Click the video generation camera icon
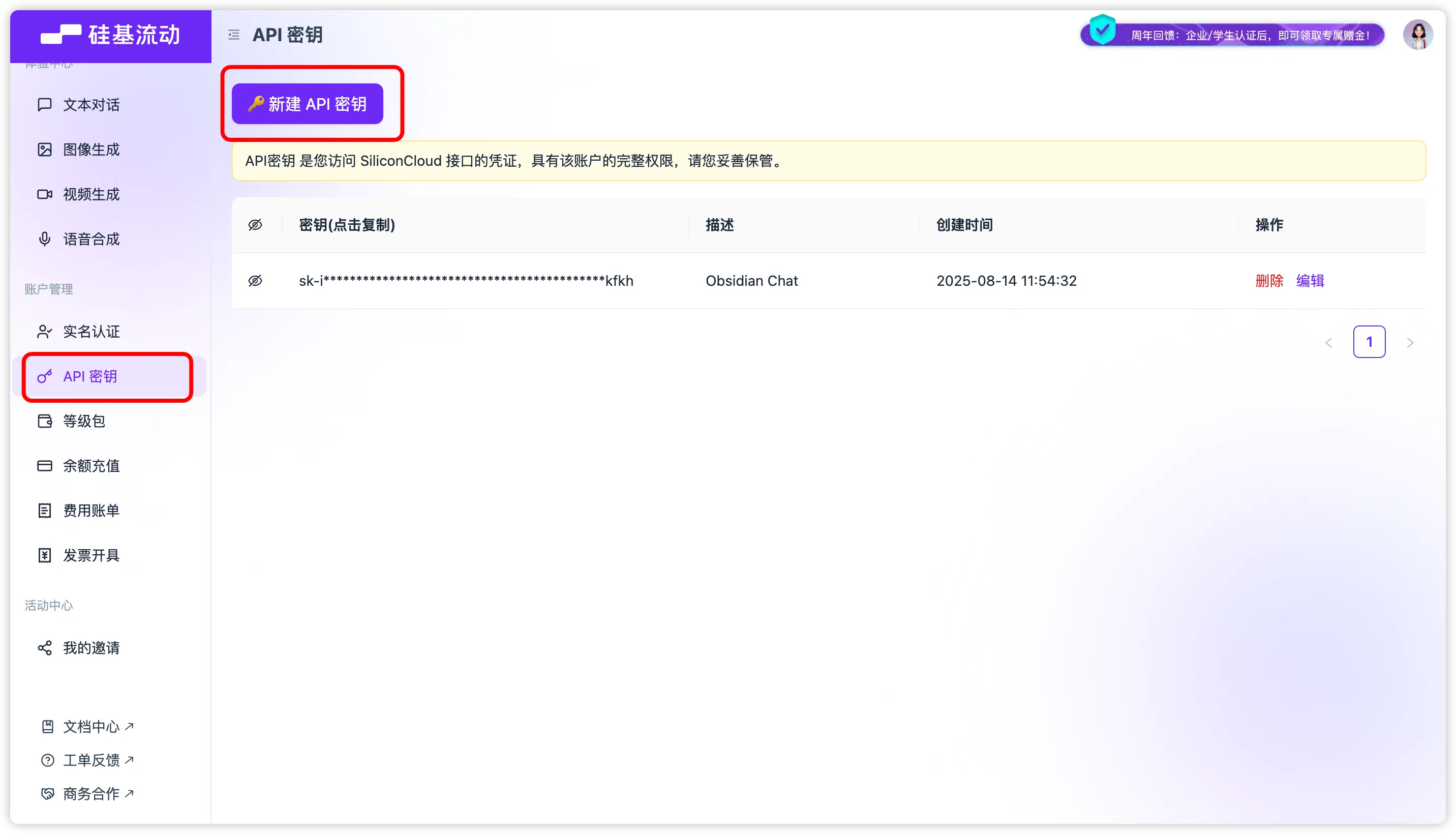This screenshot has height=834, width=1456. click(x=45, y=194)
